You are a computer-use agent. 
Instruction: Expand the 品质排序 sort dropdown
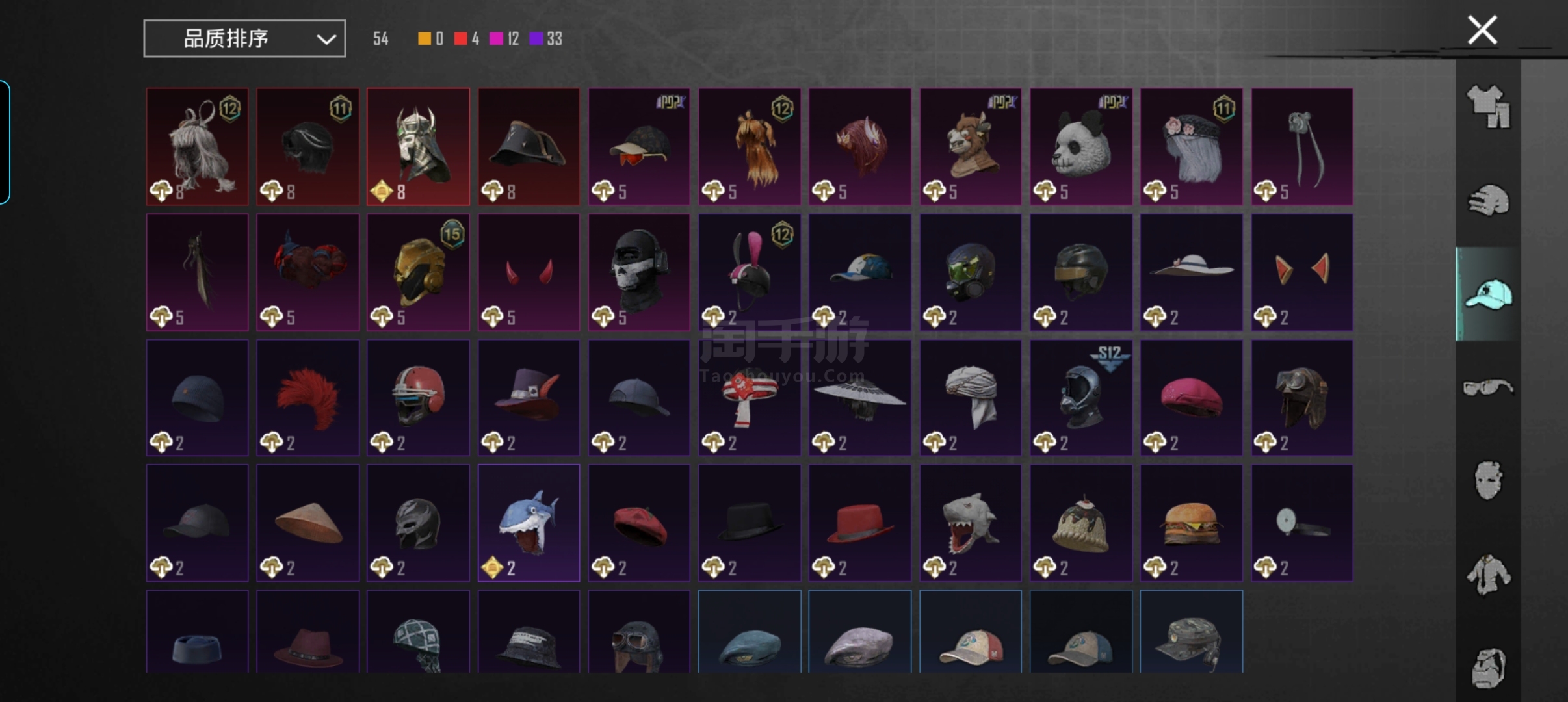click(x=244, y=38)
